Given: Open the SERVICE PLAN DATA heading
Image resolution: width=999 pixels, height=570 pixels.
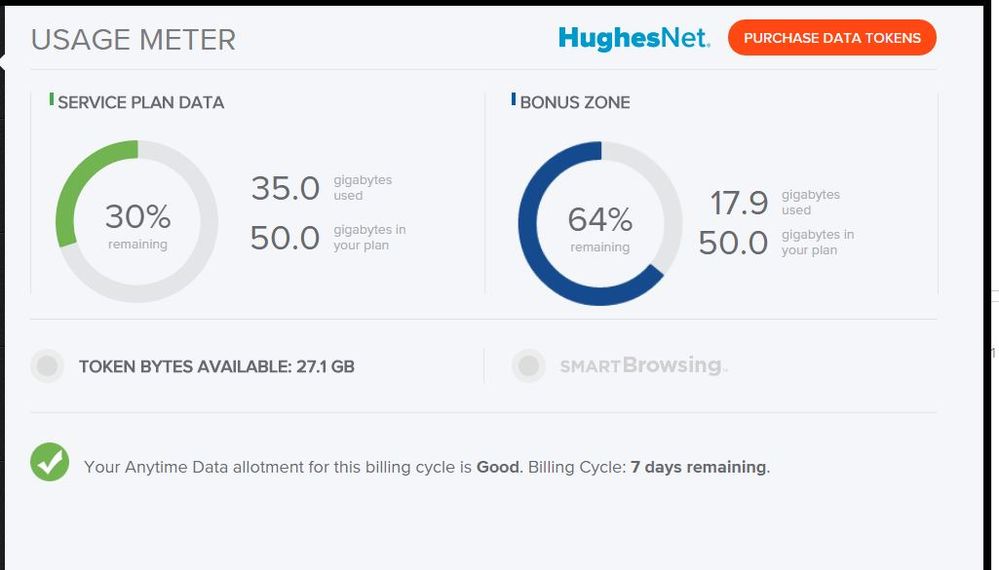Looking at the screenshot, I should pyautogui.click(x=141, y=102).
